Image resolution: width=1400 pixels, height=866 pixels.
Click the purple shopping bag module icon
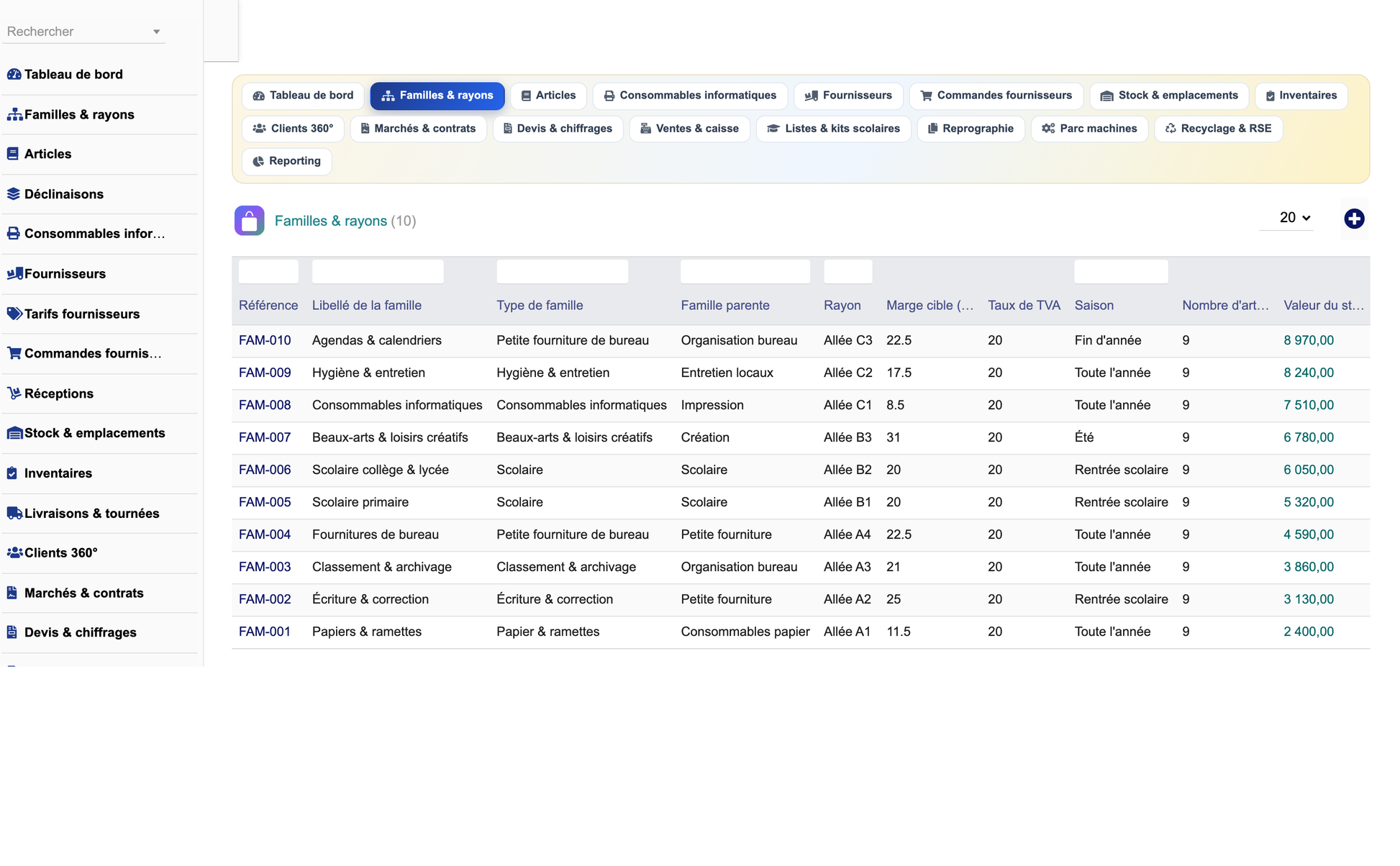point(249,221)
